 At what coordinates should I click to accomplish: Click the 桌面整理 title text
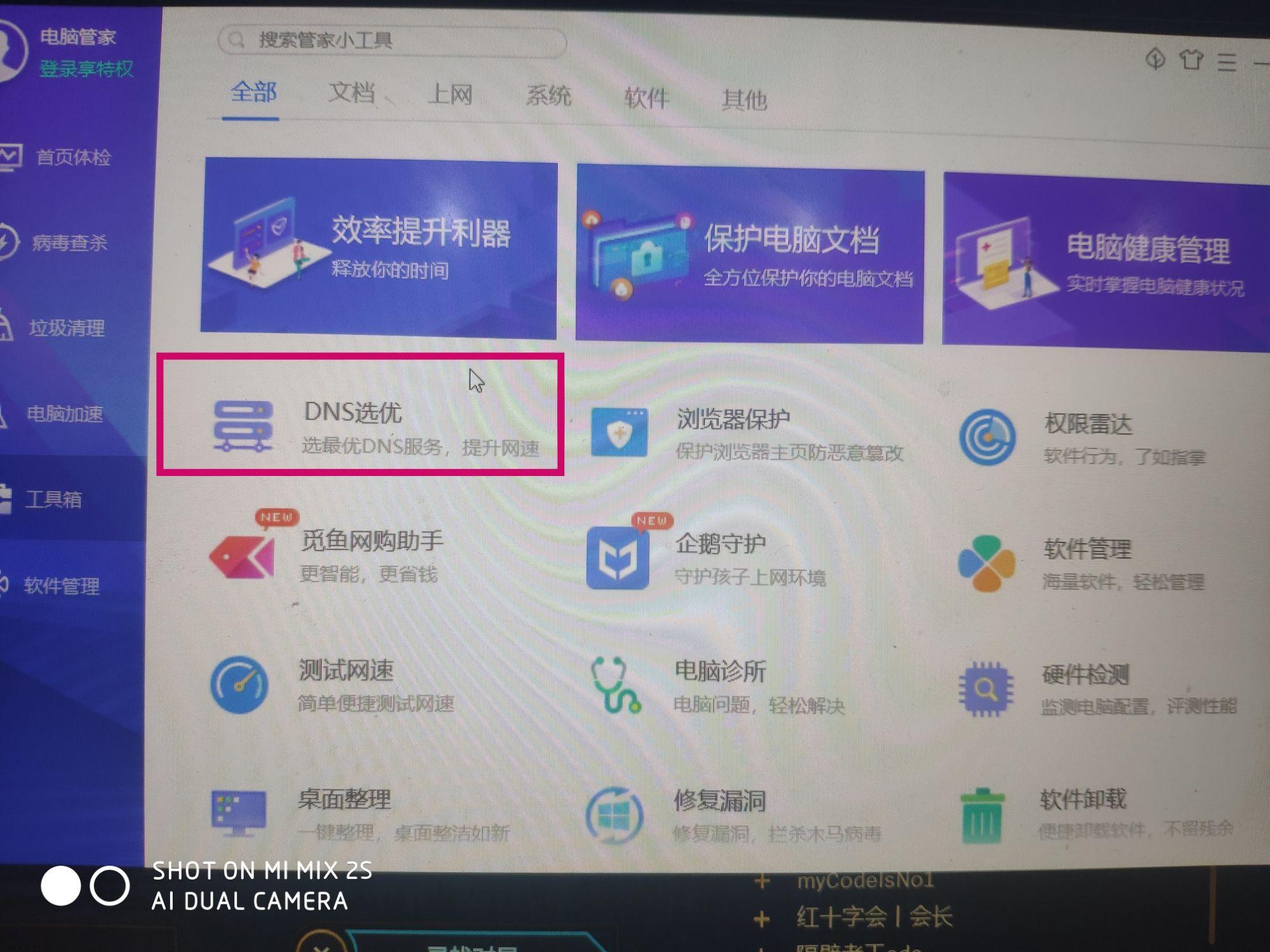pos(345,799)
